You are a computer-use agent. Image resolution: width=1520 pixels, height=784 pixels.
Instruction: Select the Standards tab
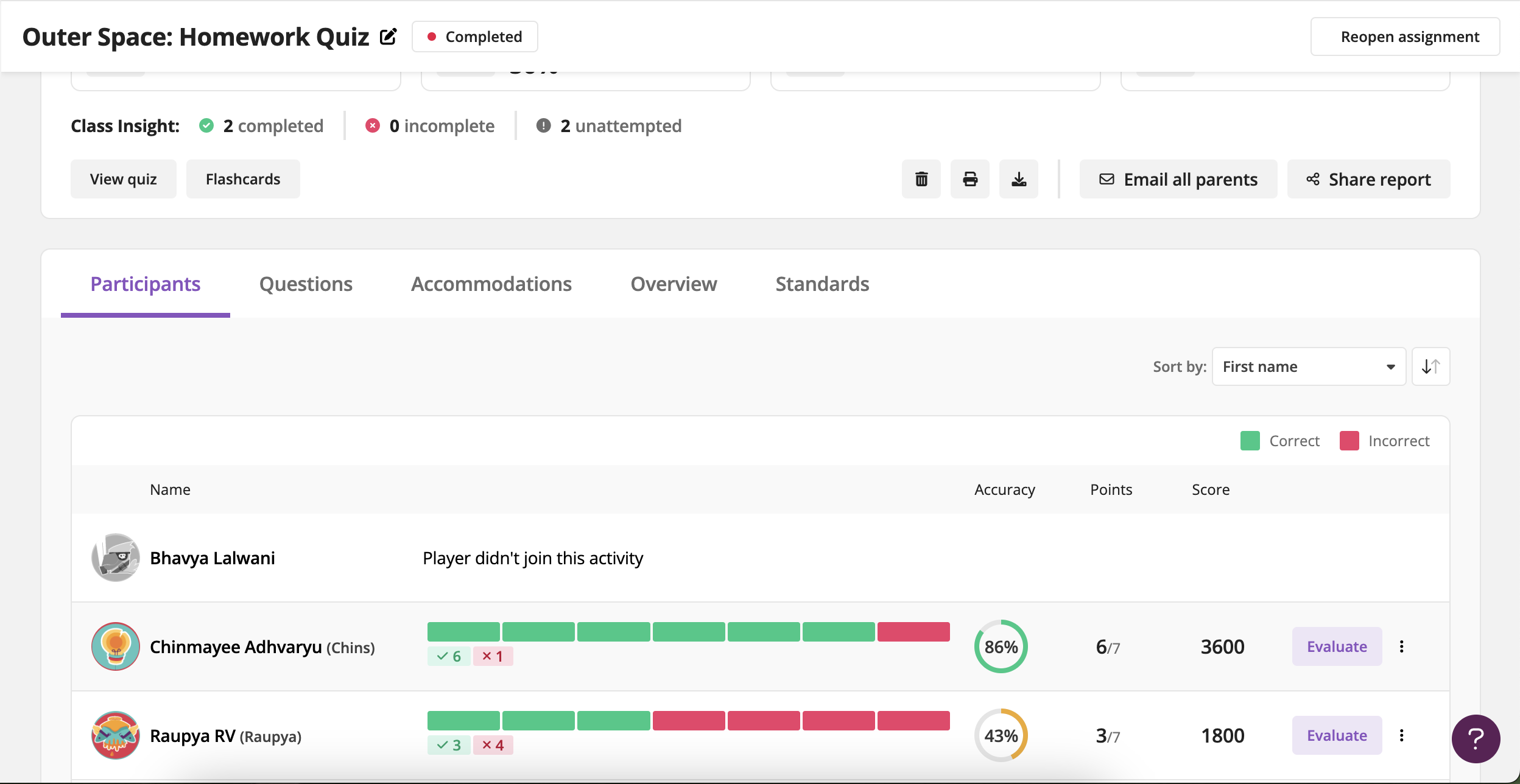pyautogui.click(x=822, y=284)
